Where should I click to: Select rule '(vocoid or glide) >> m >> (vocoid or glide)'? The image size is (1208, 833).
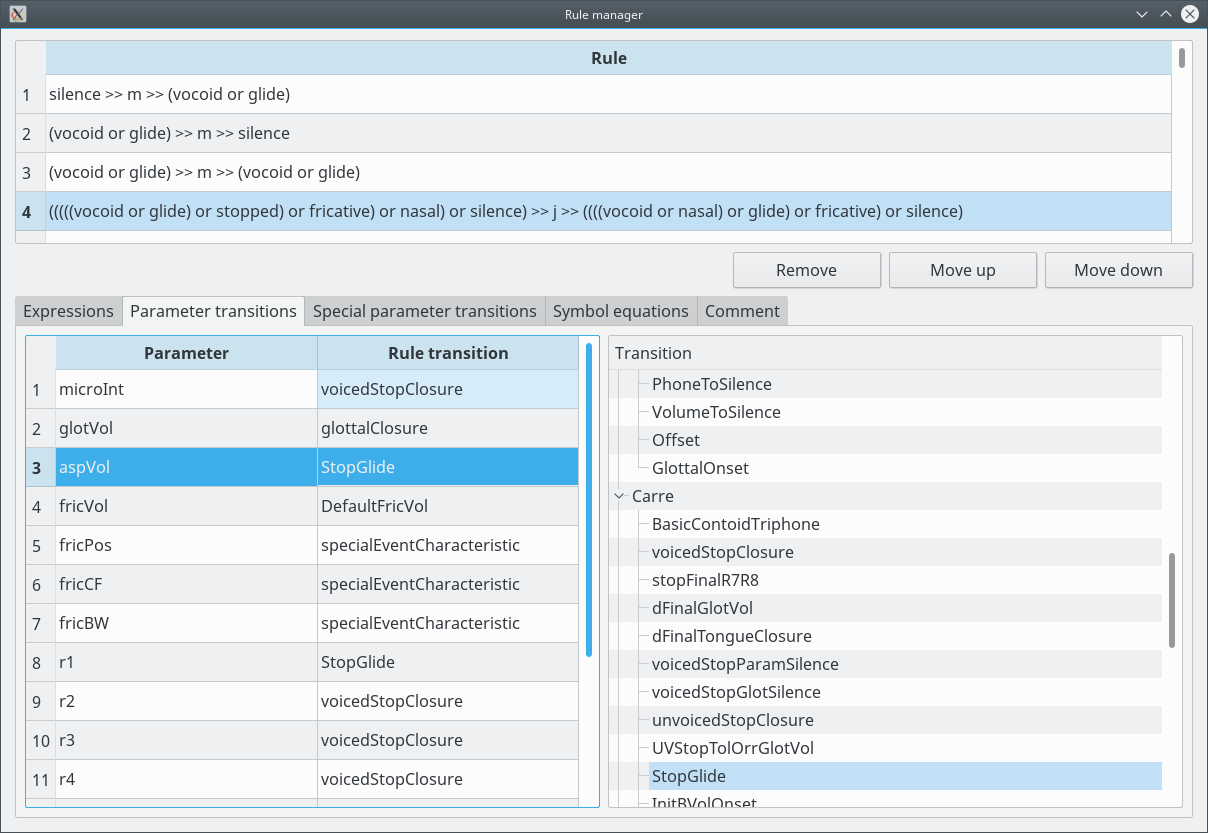pos(608,172)
